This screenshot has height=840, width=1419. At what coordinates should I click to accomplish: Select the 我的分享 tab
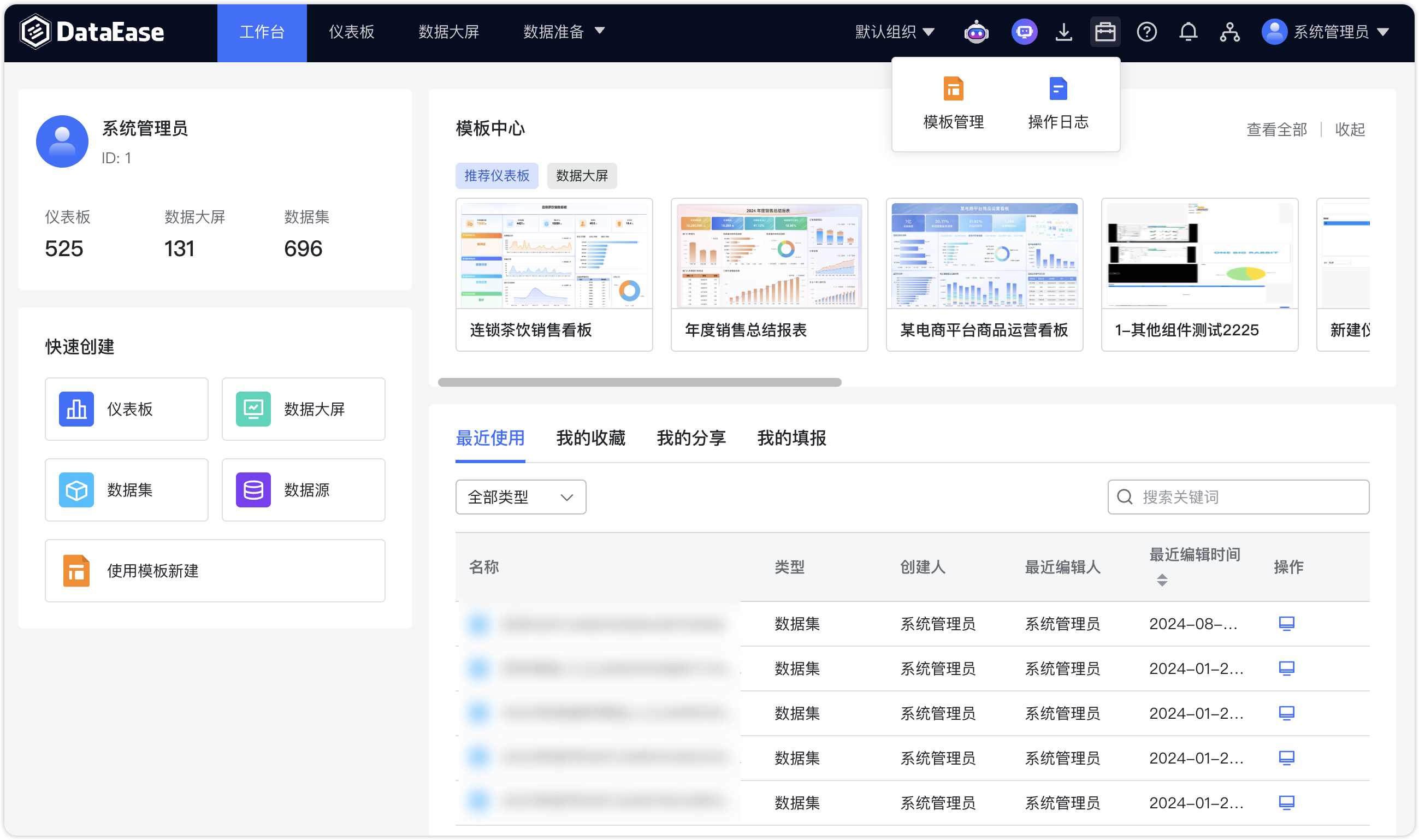690,437
